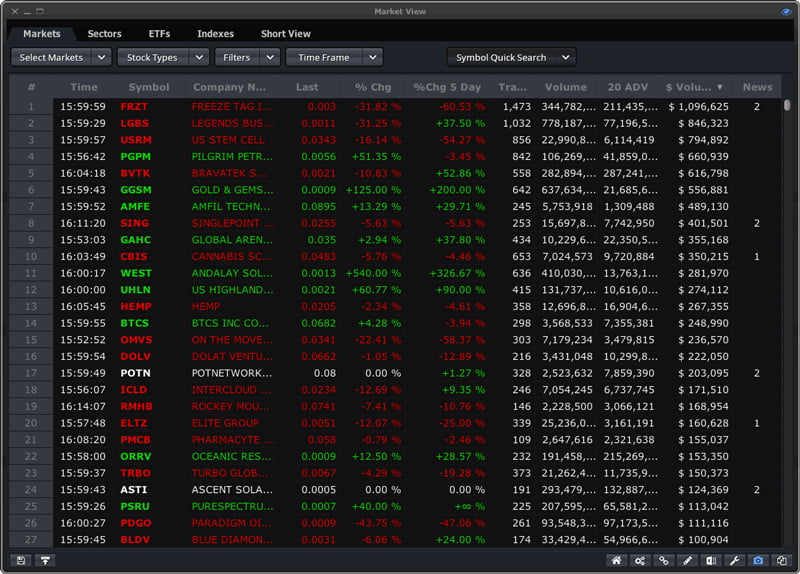Screen dimensions: 800x574
Task: Switch to the Short View tab
Action: click(285, 34)
